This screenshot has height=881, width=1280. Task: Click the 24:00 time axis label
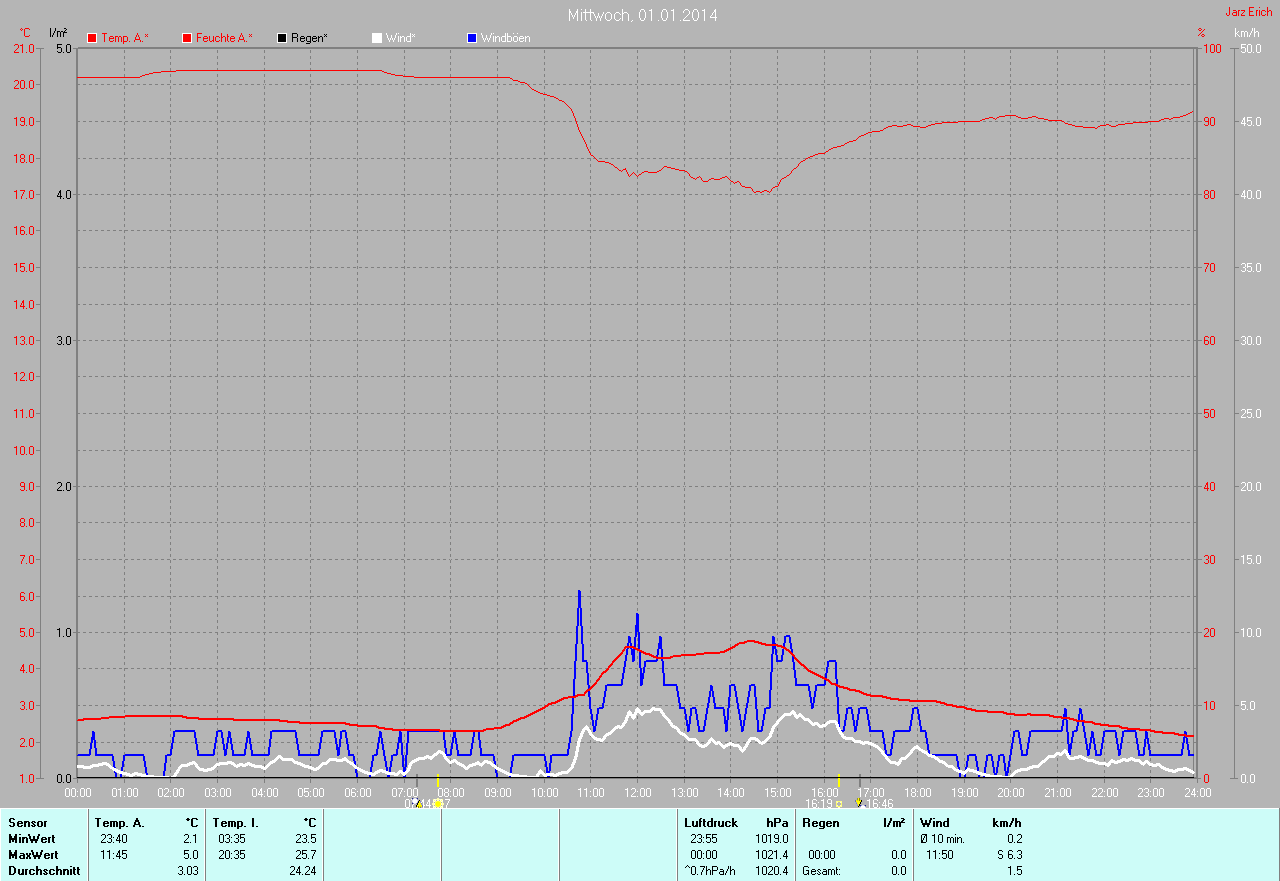coord(1197,792)
